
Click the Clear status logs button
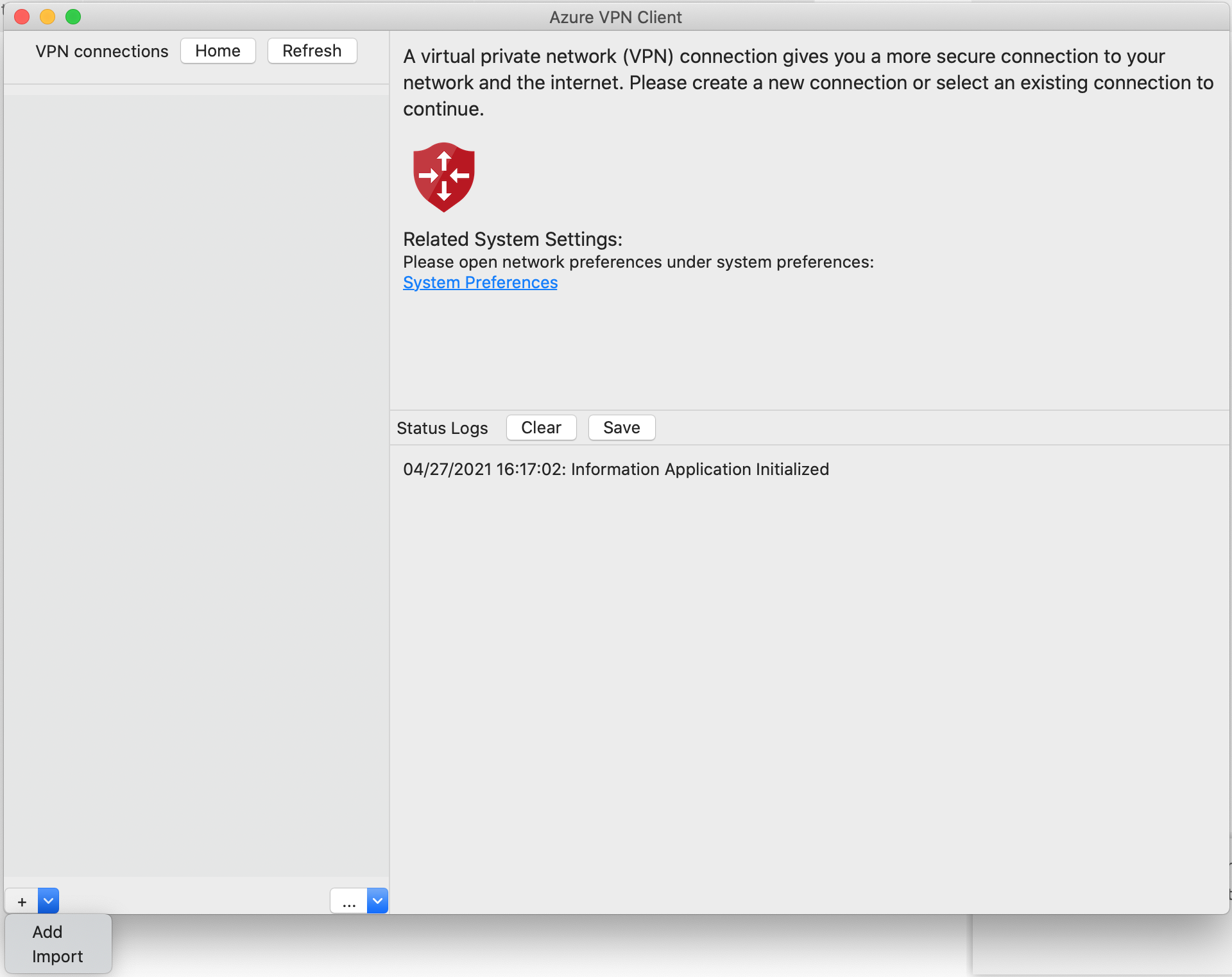(x=540, y=428)
